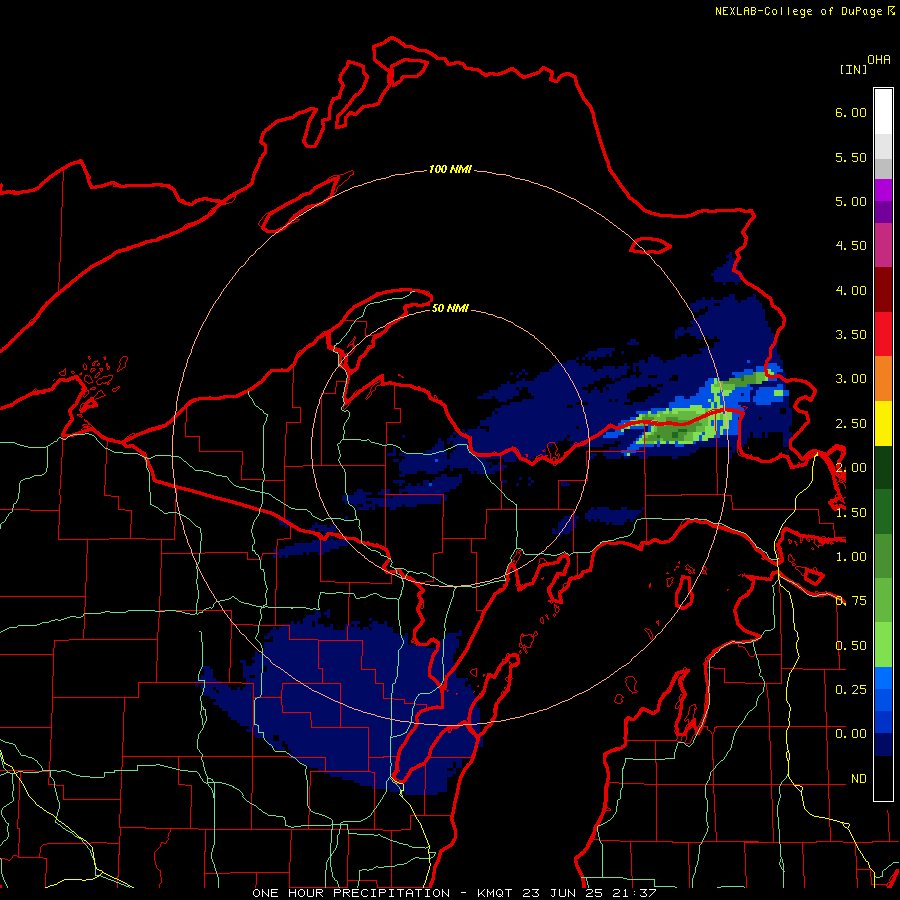The height and width of the screenshot is (900, 900).
Task: Click the 0.00 legend value
Action: click(851, 734)
